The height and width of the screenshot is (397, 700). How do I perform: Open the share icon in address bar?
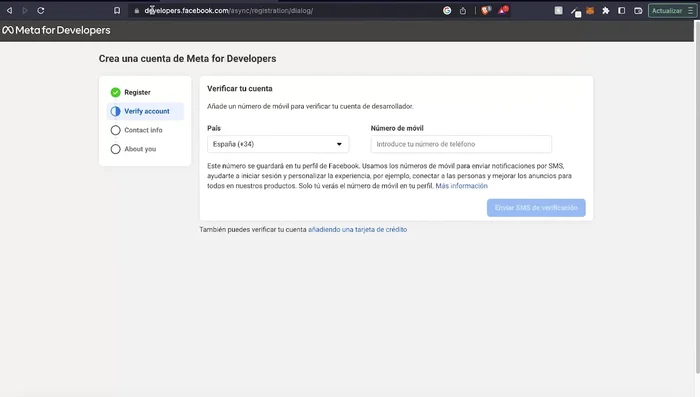tap(463, 10)
